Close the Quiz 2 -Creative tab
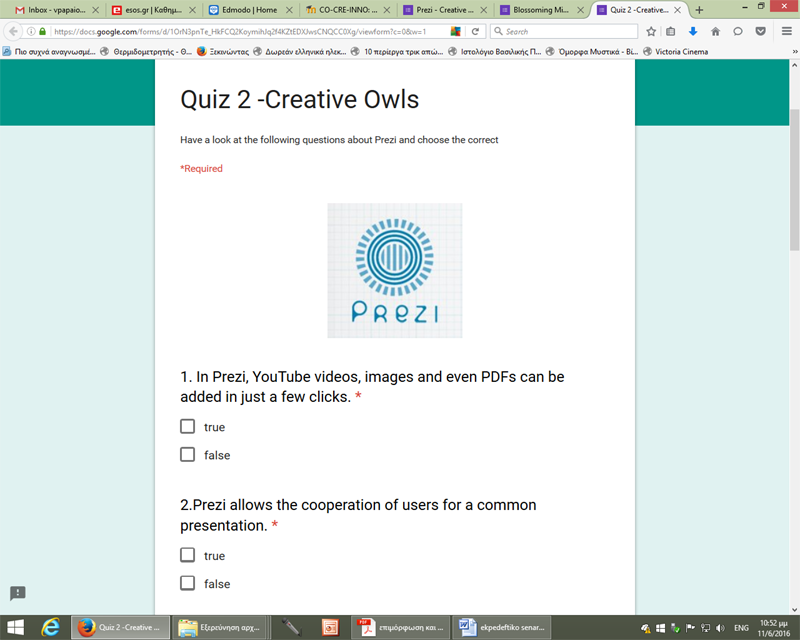 point(678,10)
